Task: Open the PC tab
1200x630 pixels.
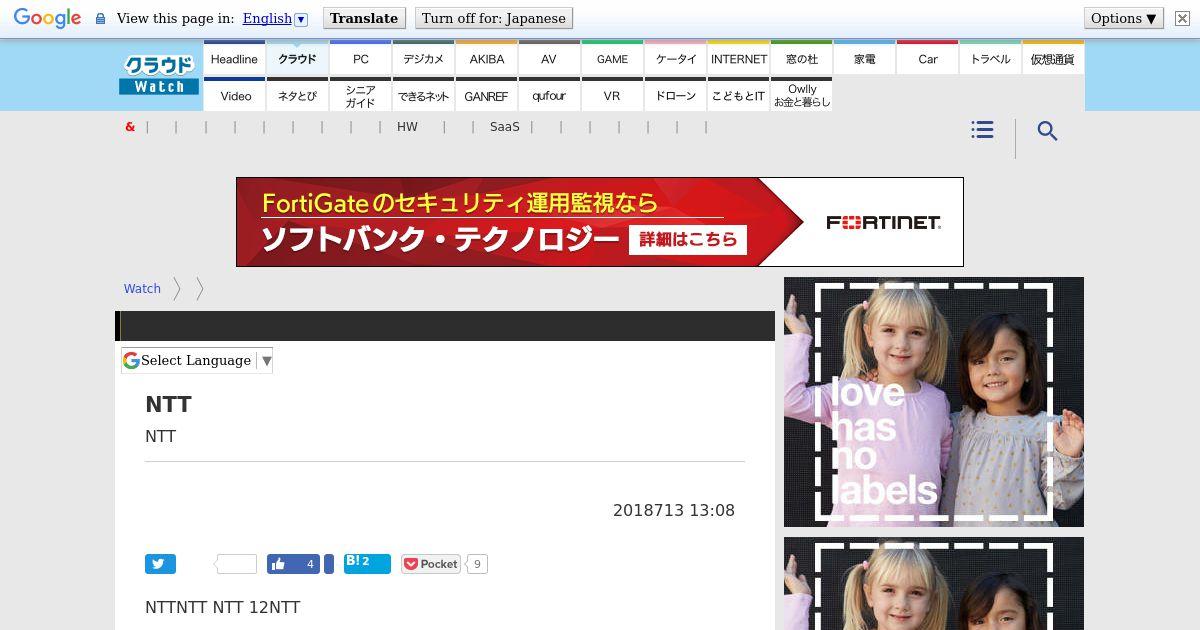Action: 361,59
